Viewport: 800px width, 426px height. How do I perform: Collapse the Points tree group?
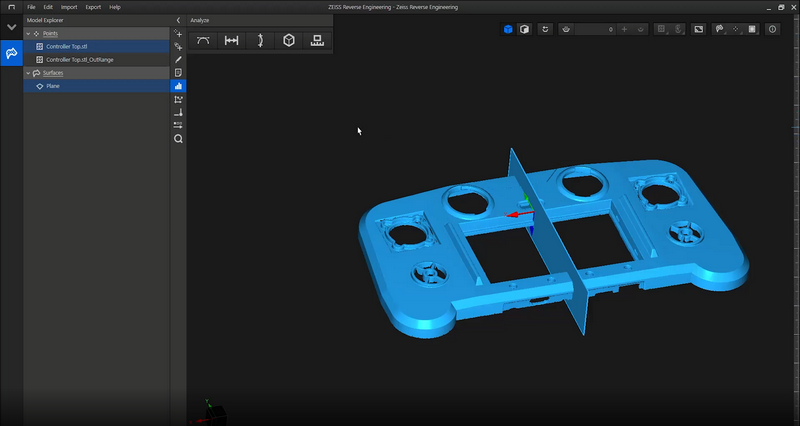[28, 34]
